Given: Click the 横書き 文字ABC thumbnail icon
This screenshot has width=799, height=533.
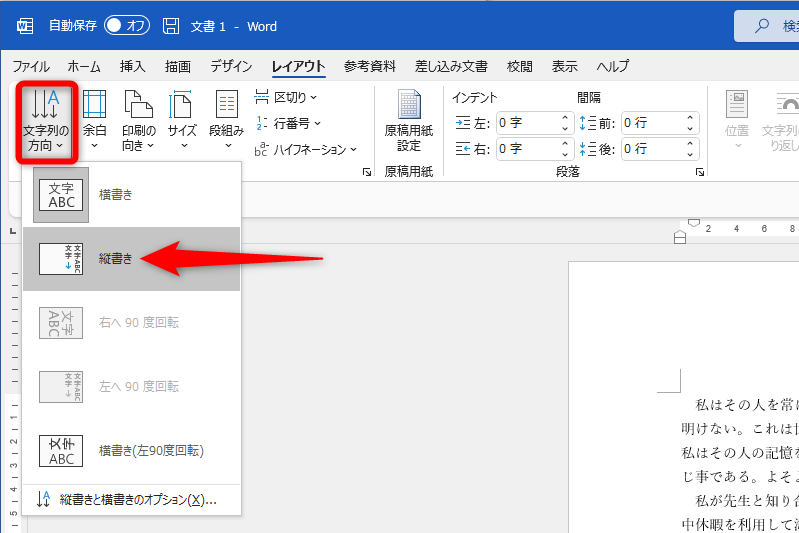Looking at the screenshot, I should (61, 195).
